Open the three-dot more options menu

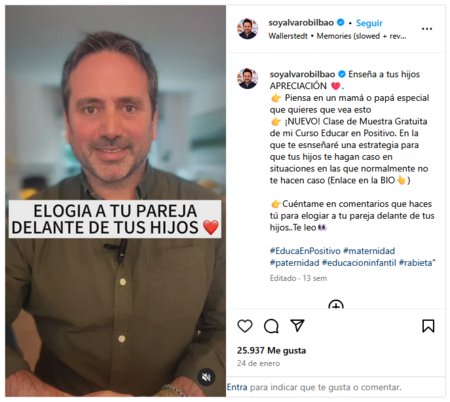(427, 29)
